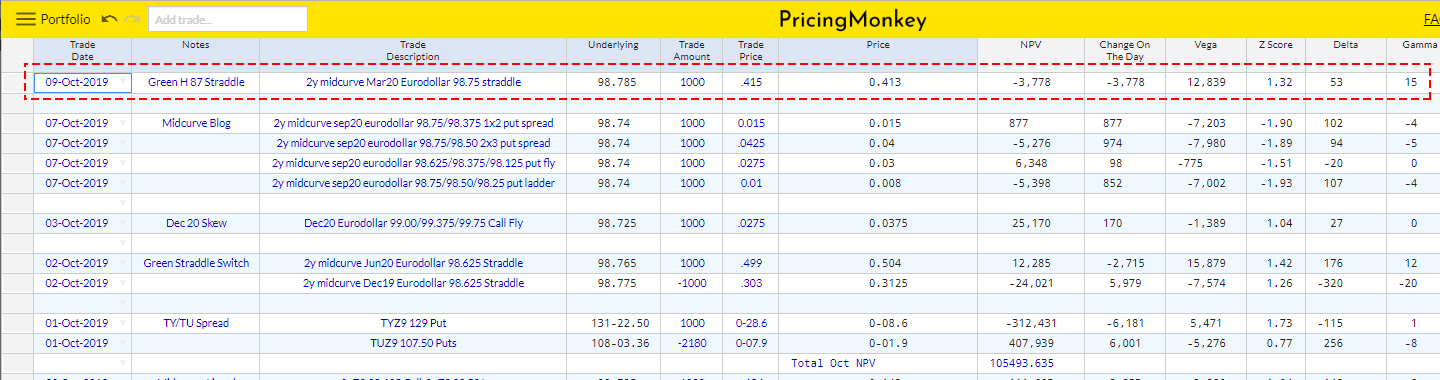Select the sep20 put ladder trade description
This screenshot has width=1440, height=380.
pyautogui.click(x=413, y=183)
